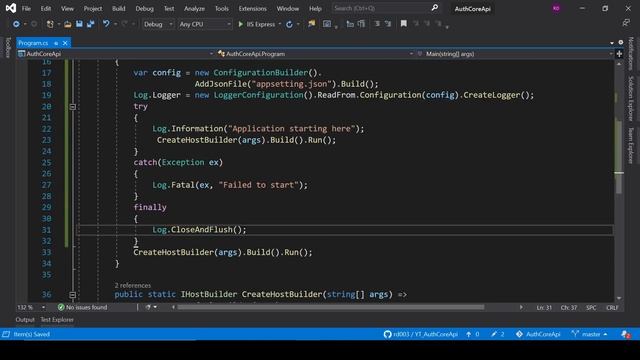Open the tab window settings gear

[621, 42]
